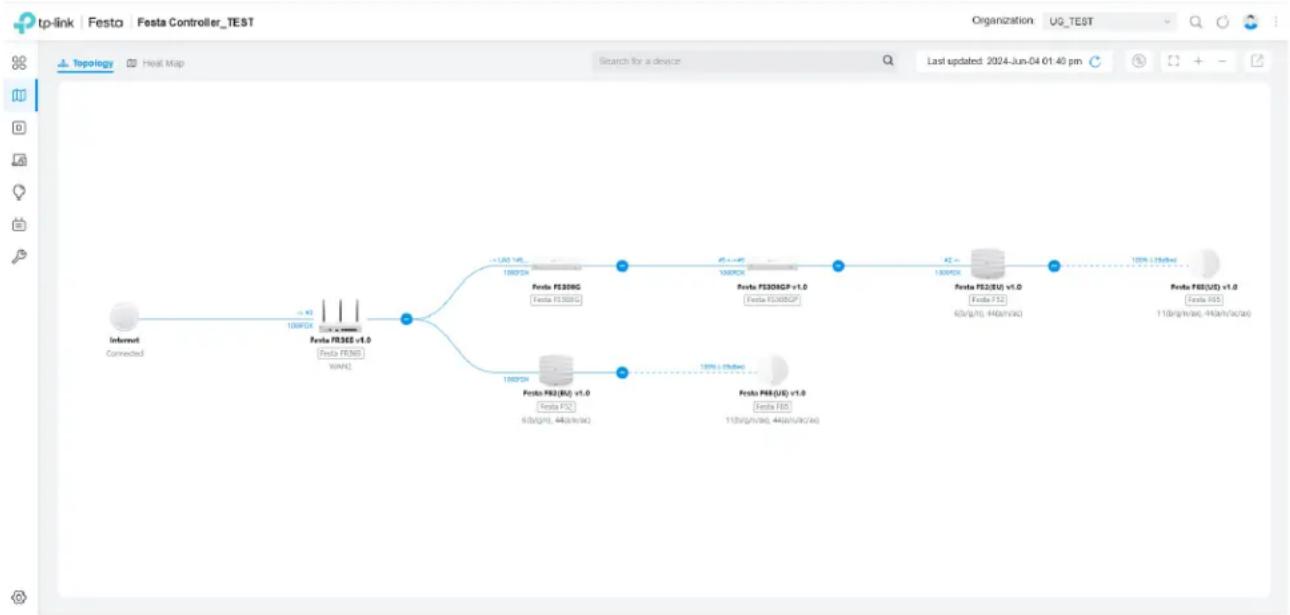This screenshot has width=1290, height=615.
Task: Toggle fullscreen topology view
Action: [x=1174, y=62]
